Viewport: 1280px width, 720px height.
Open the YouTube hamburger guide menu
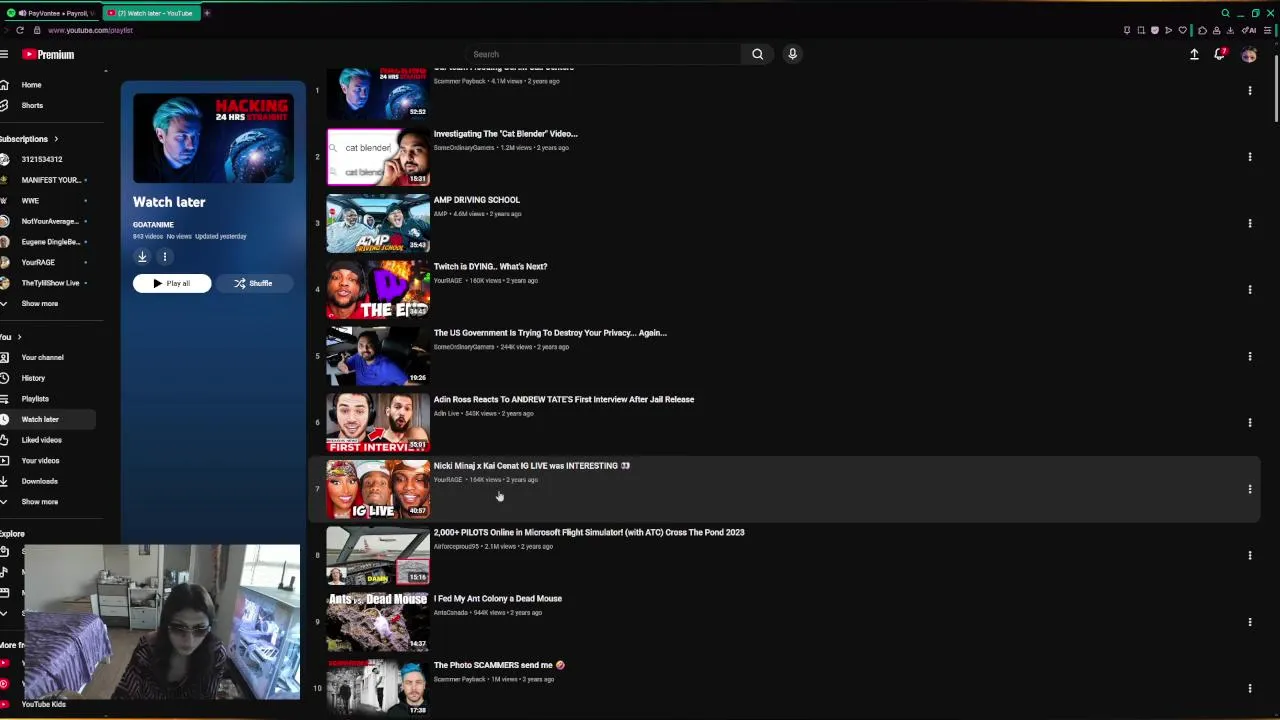tap(4, 54)
